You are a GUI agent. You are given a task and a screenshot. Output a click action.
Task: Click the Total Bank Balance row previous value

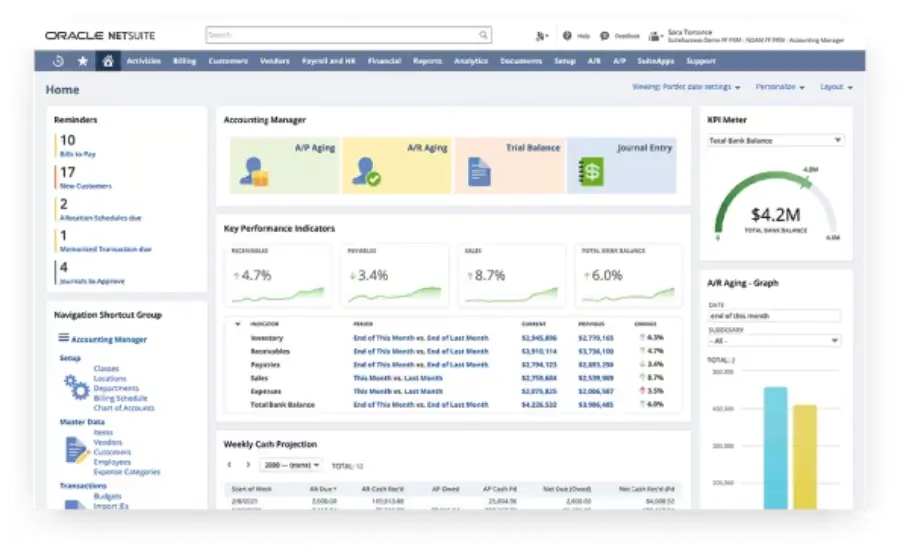tap(596, 405)
